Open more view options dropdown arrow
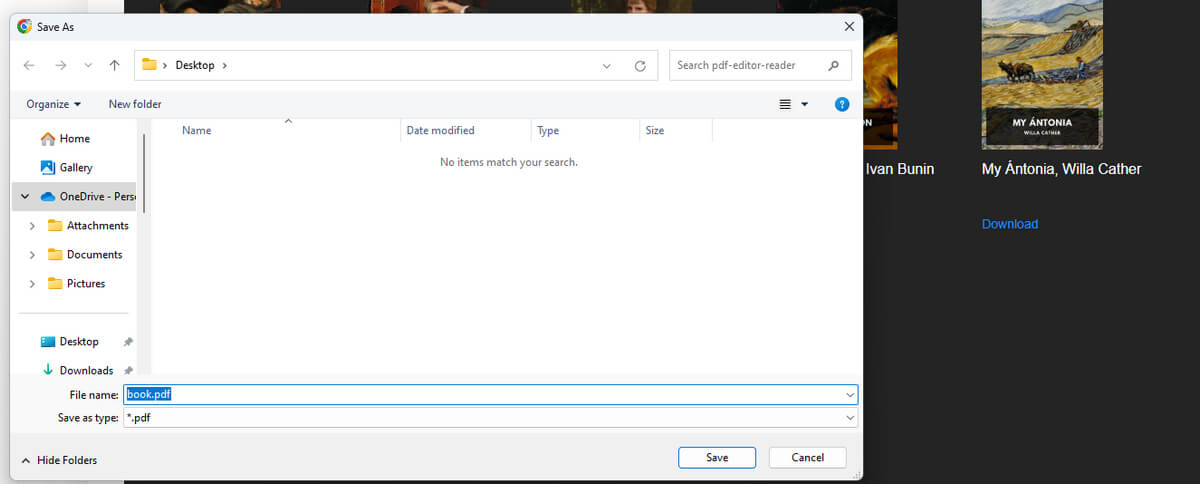 805,104
